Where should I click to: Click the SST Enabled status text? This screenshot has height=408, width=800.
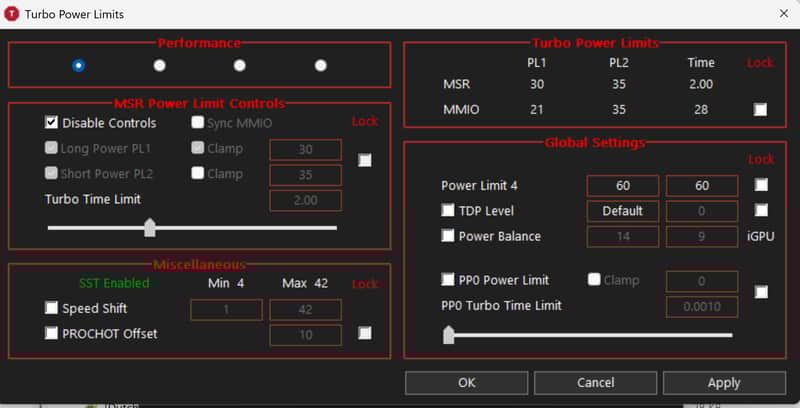pos(114,283)
